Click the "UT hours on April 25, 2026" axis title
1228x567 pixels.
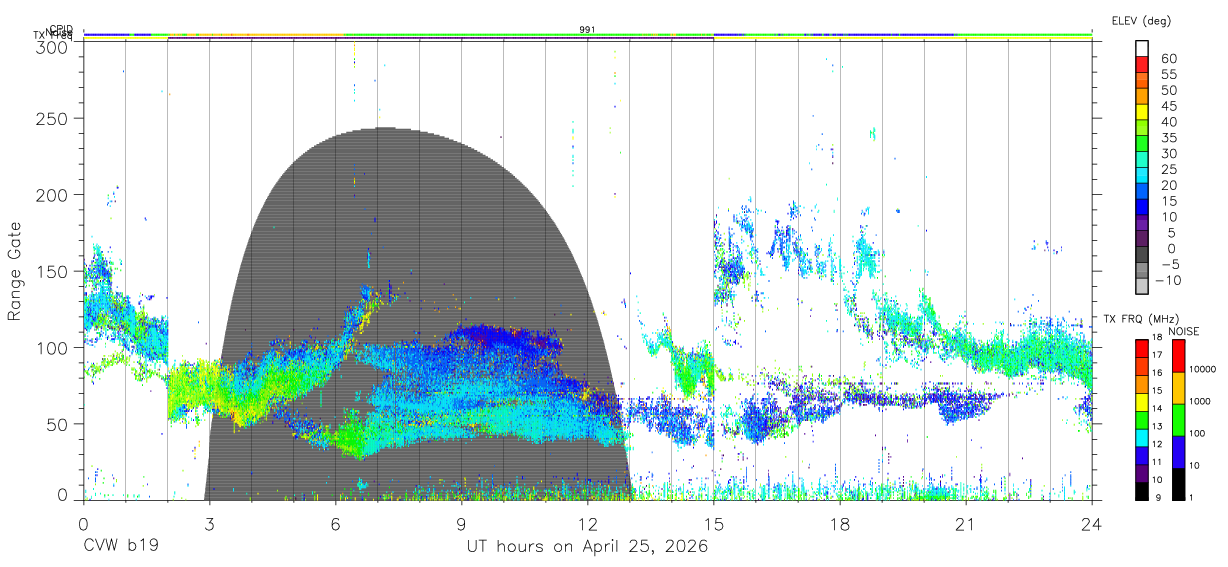tap(587, 547)
